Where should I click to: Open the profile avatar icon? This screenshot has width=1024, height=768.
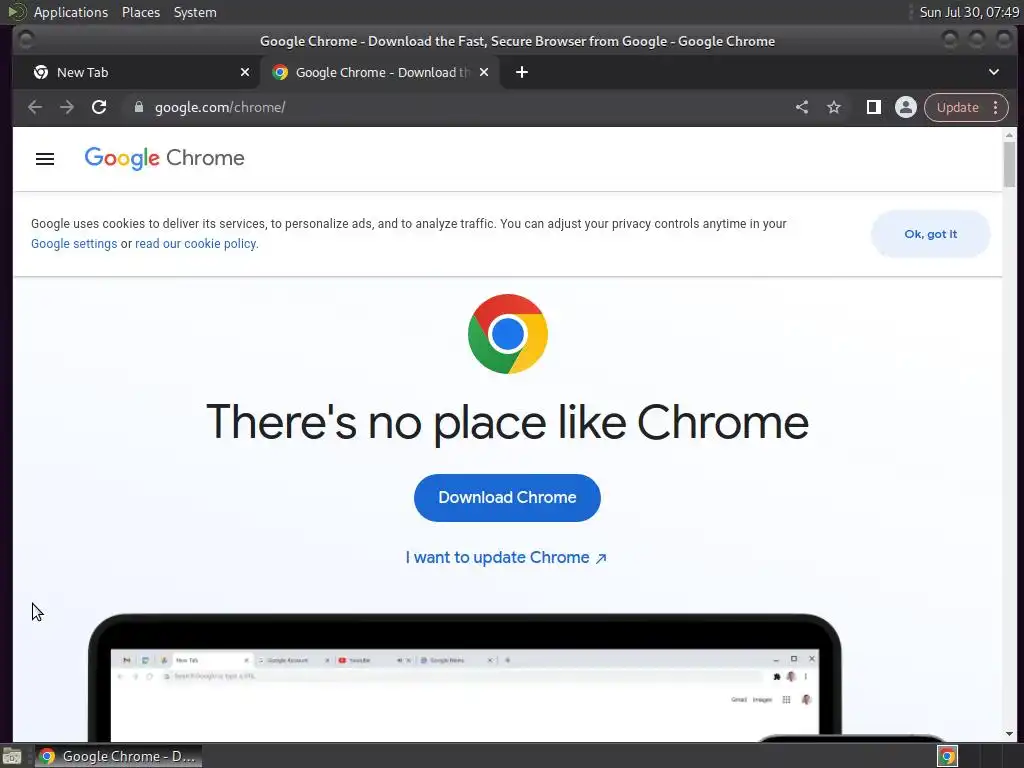tap(906, 107)
